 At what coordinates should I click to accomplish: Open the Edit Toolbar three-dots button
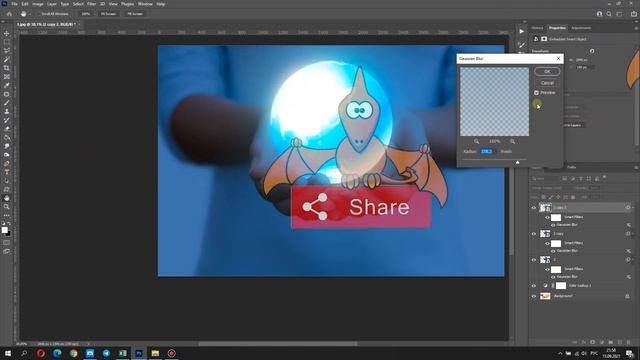[x=7, y=216]
